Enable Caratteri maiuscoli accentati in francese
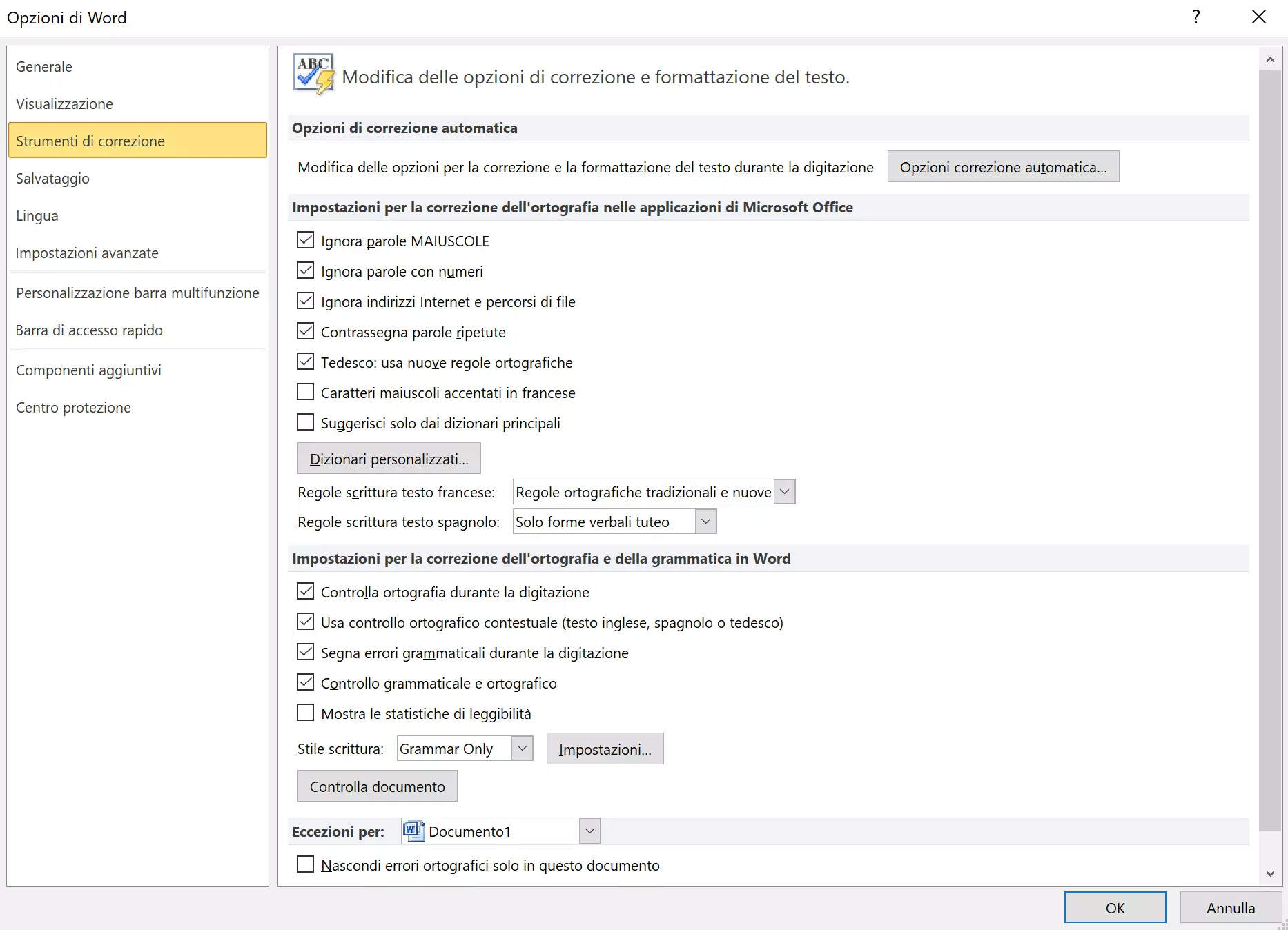This screenshot has width=1288, height=930. (x=305, y=392)
